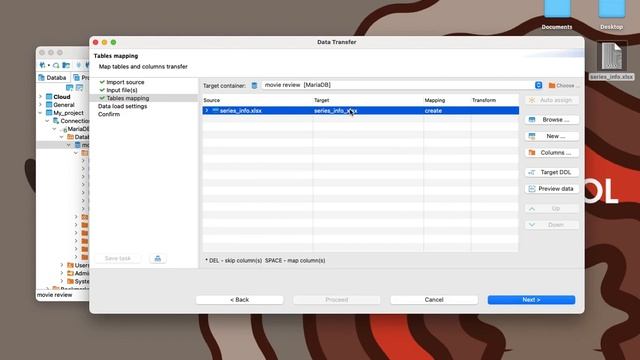Screen dimensions: 640x360
Task: Select the series_info.xlsx desktop file
Action: pyautogui.click(x=611, y=60)
